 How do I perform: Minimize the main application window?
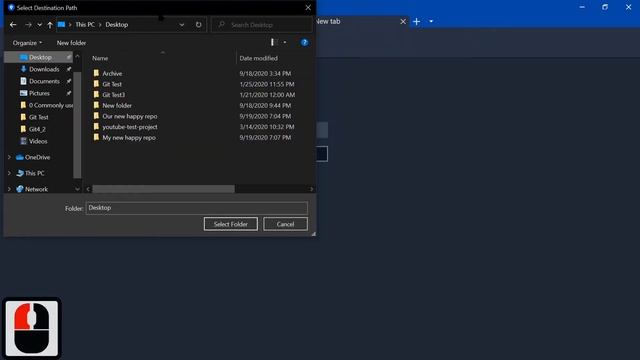pos(582,7)
